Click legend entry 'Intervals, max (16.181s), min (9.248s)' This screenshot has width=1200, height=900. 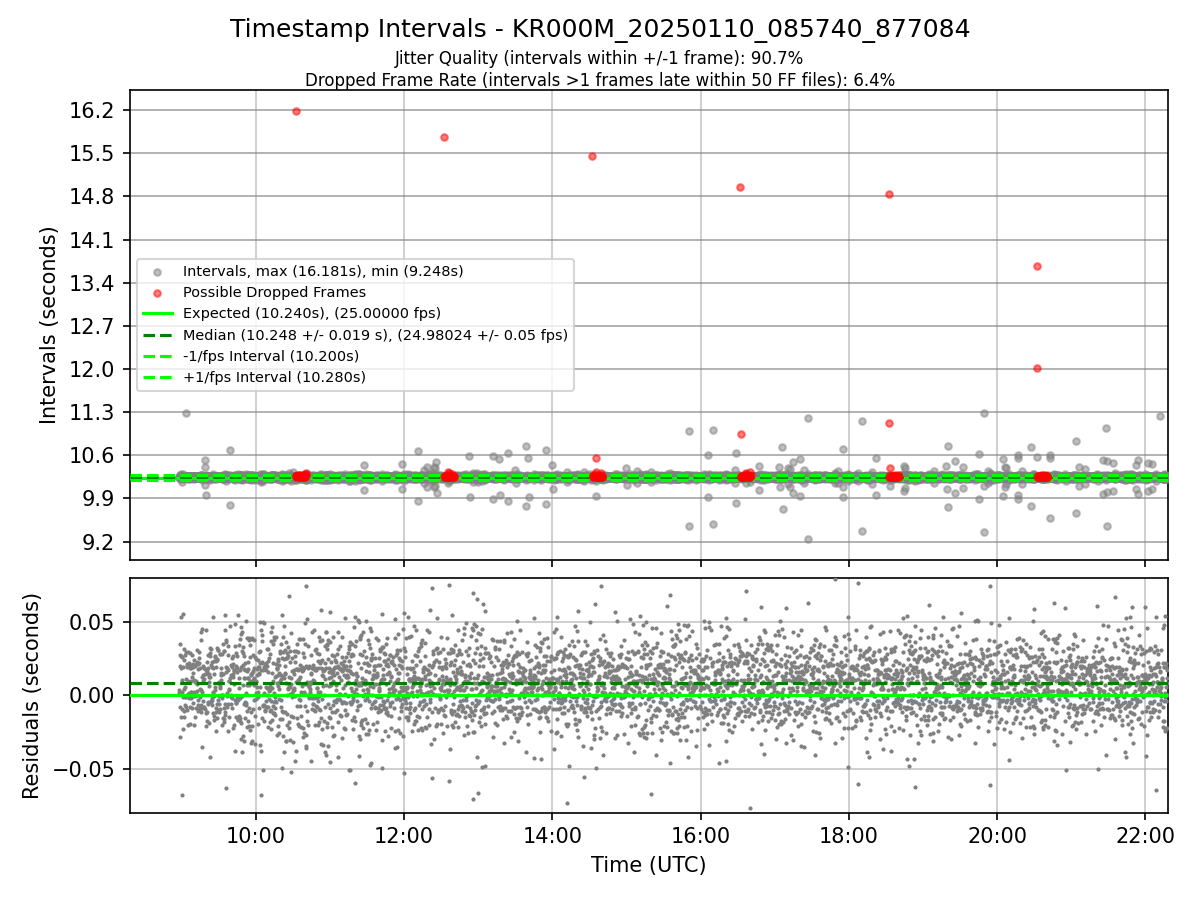(323, 271)
